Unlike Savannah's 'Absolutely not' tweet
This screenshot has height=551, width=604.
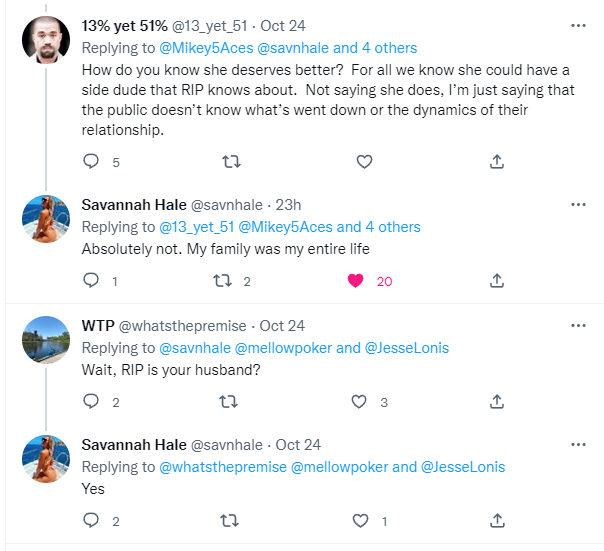point(354,281)
